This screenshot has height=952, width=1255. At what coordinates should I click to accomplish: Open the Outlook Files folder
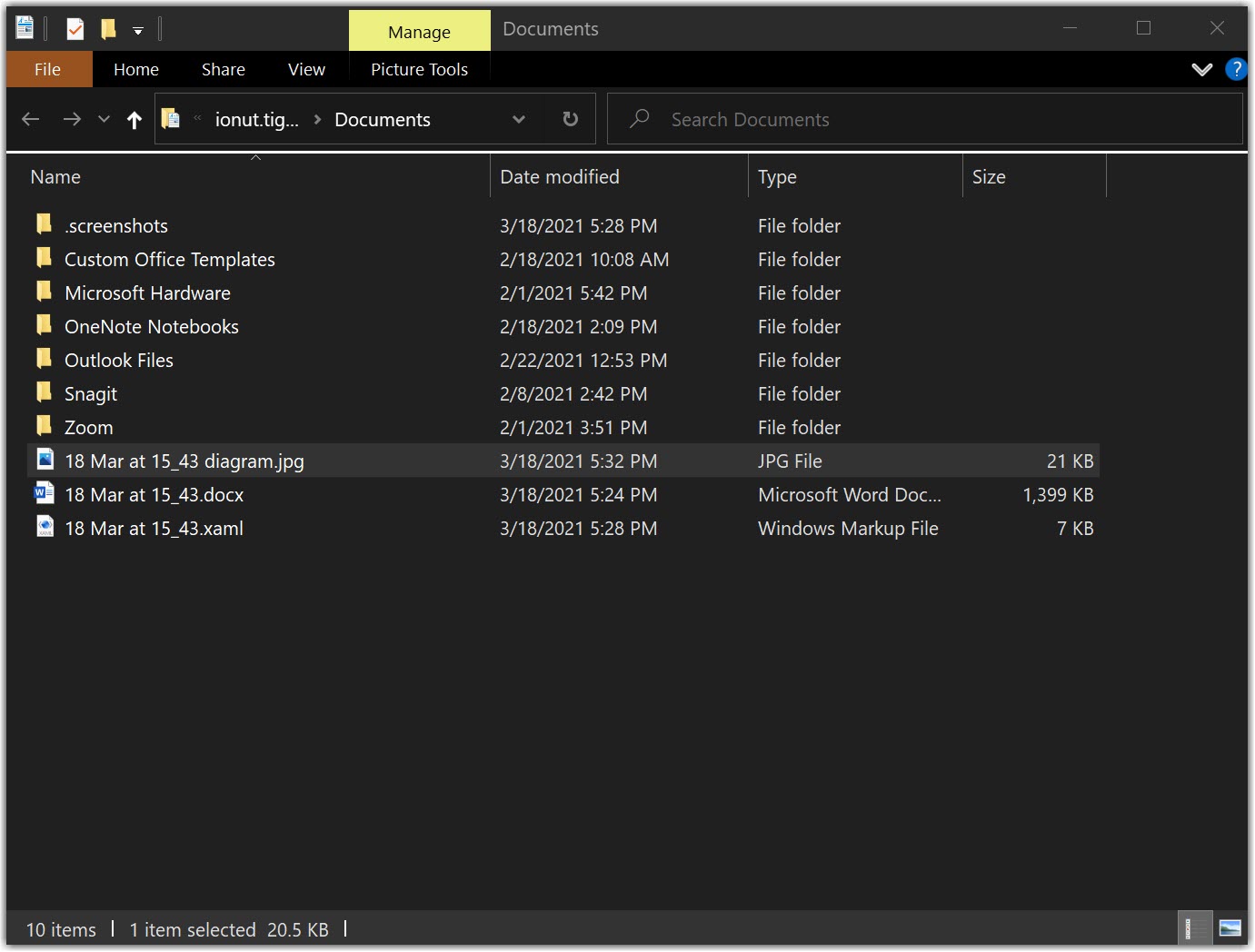[x=118, y=360]
